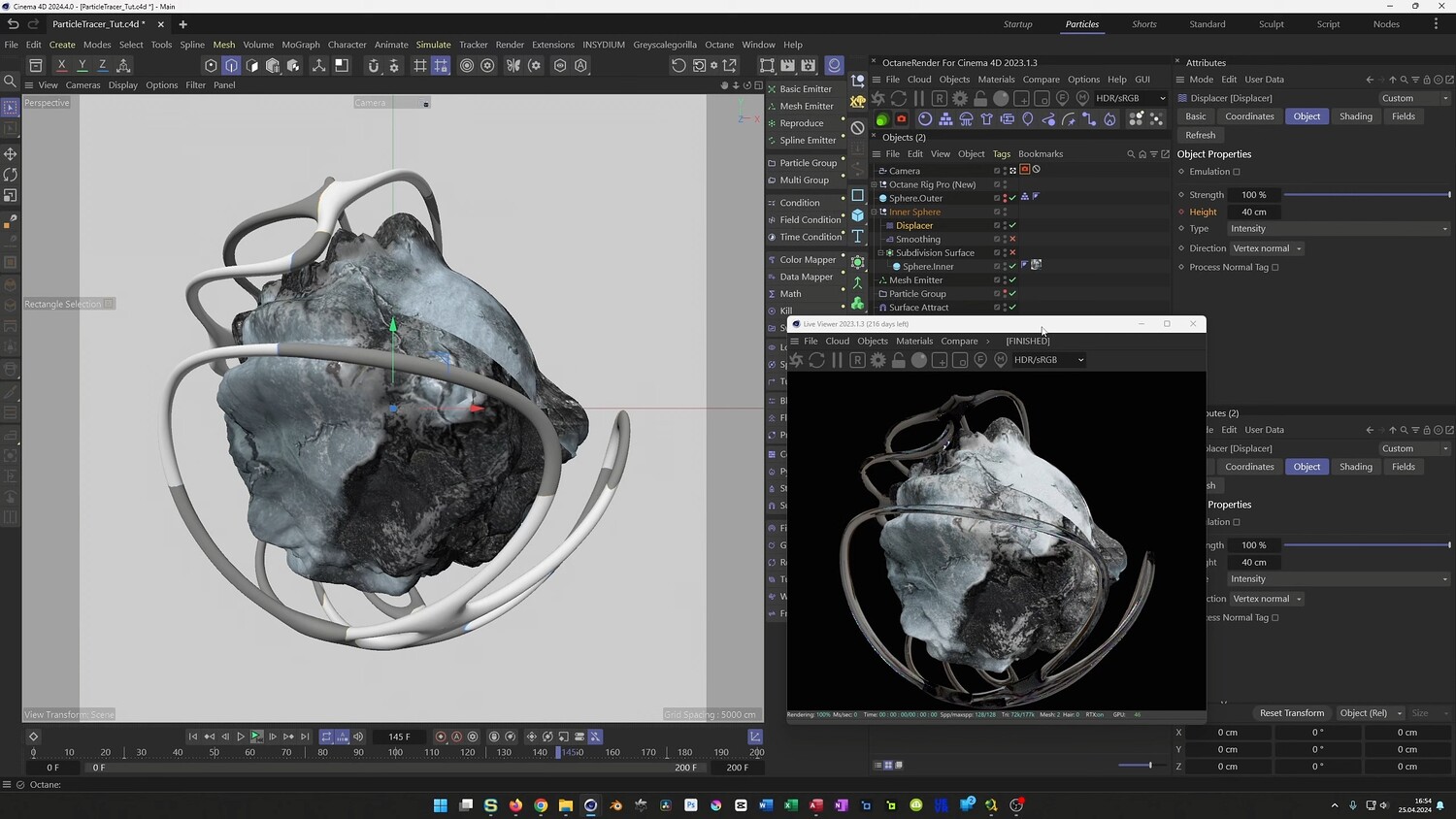Click the X axis lock icon
1456x819 pixels.
[61, 65]
